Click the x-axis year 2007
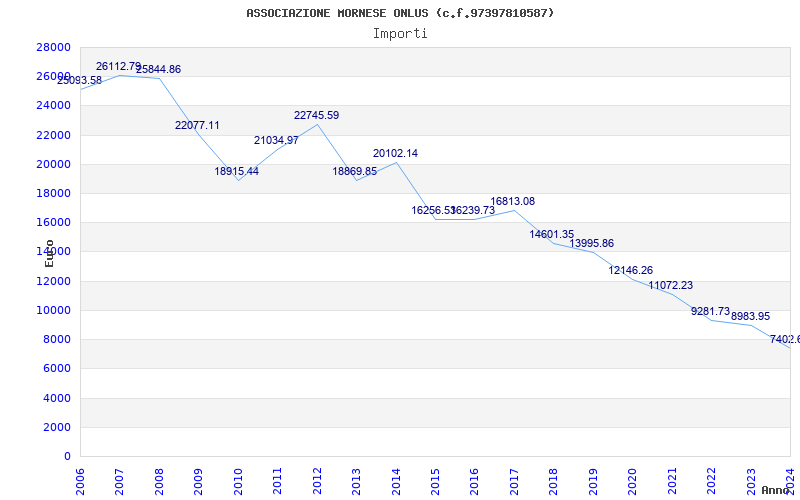This screenshot has height=500, width=800. coord(119,481)
